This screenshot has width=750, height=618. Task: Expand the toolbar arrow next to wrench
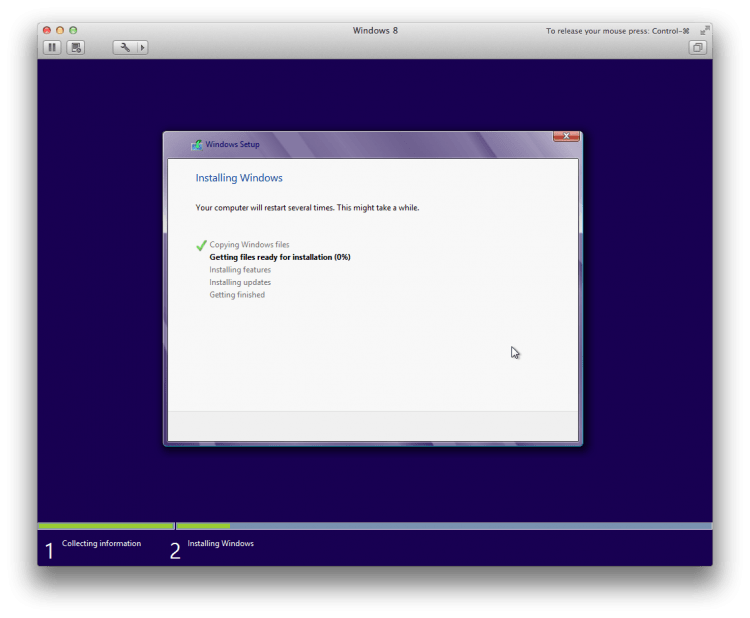click(143, 47)
